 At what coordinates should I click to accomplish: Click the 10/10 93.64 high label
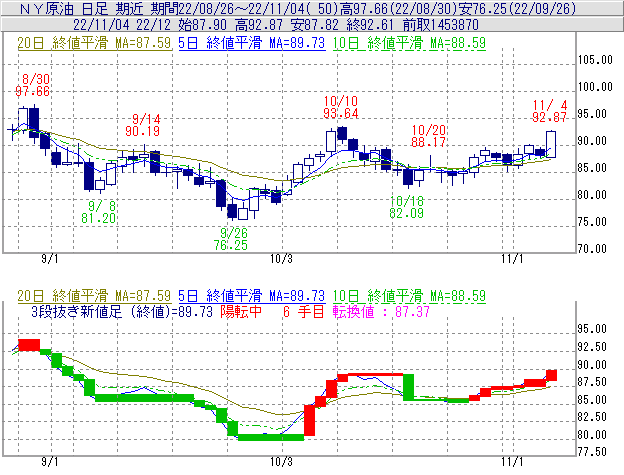pyautogui.click(x=341, y=107)
